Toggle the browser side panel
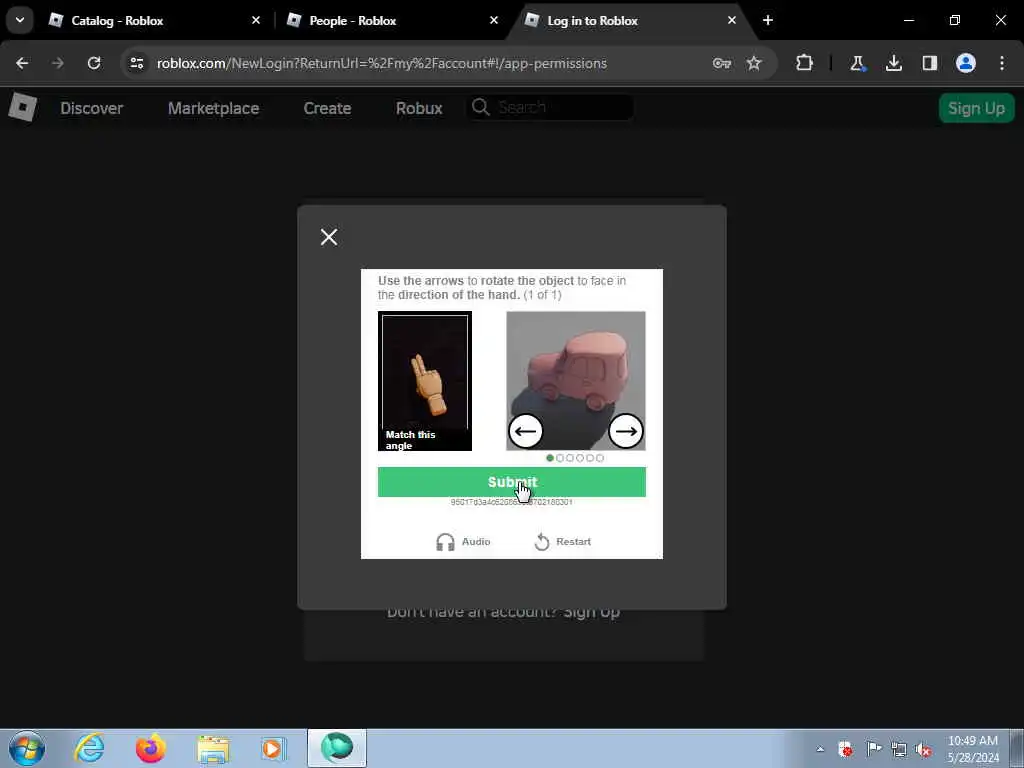The image size is (1024, 768). 929,63
